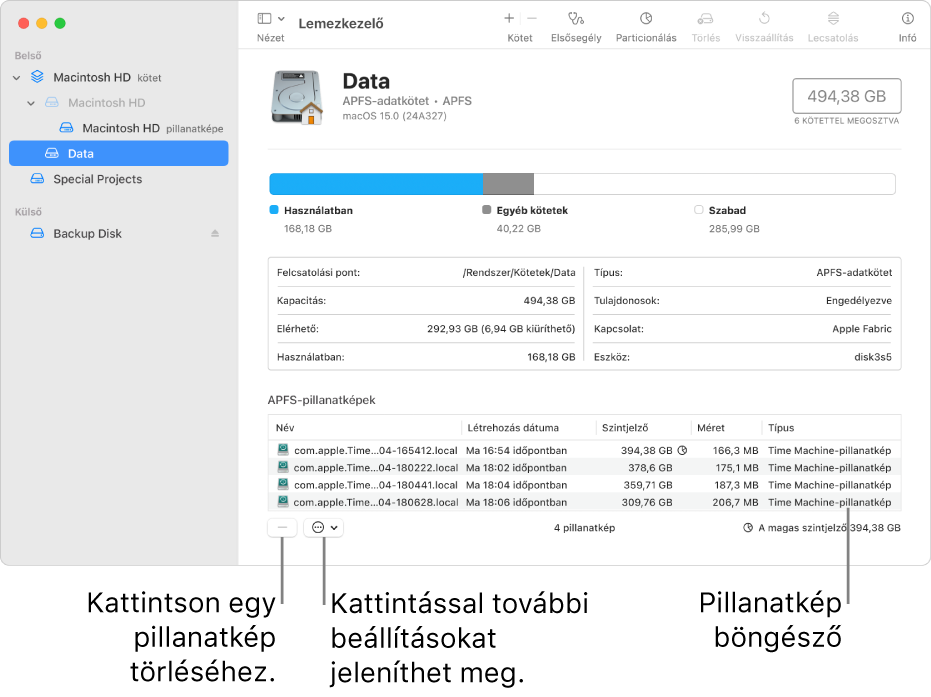931x697 pixels.
Task: Sort by Létrehozás dátuma column
Action: [528, 427]
